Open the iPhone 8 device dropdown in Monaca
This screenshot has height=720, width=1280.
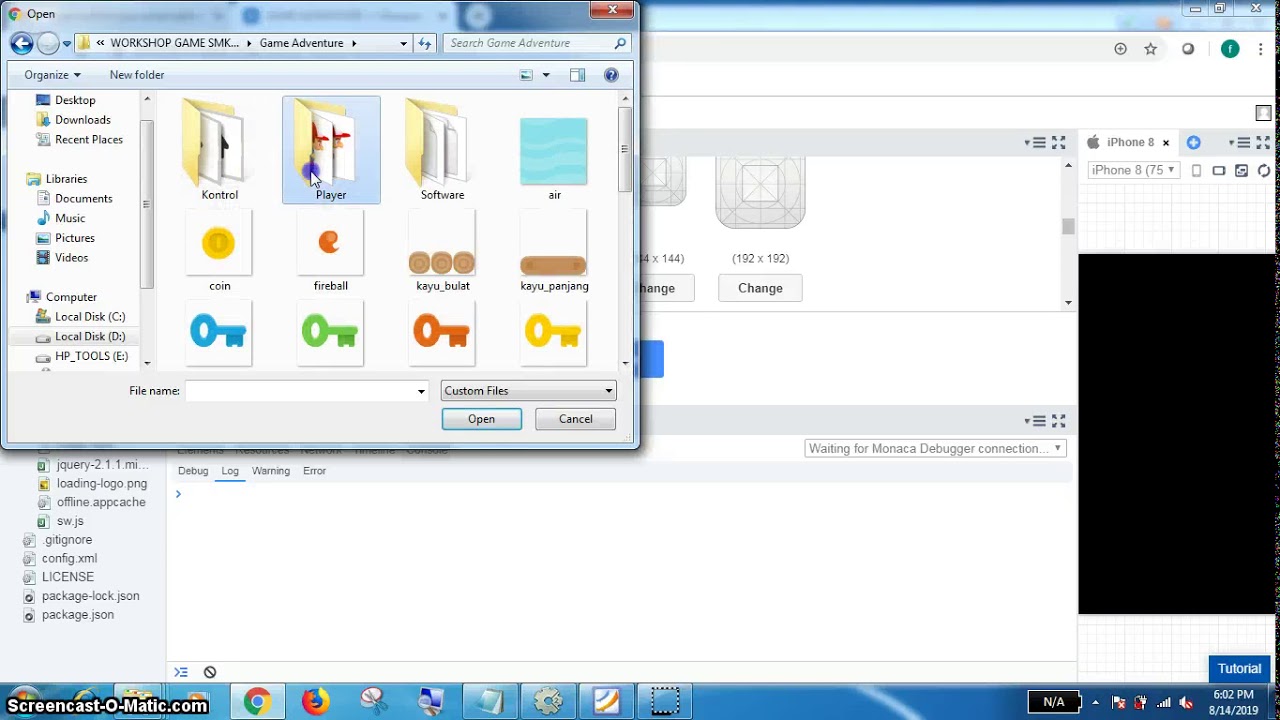click(x=1133, y=170)
